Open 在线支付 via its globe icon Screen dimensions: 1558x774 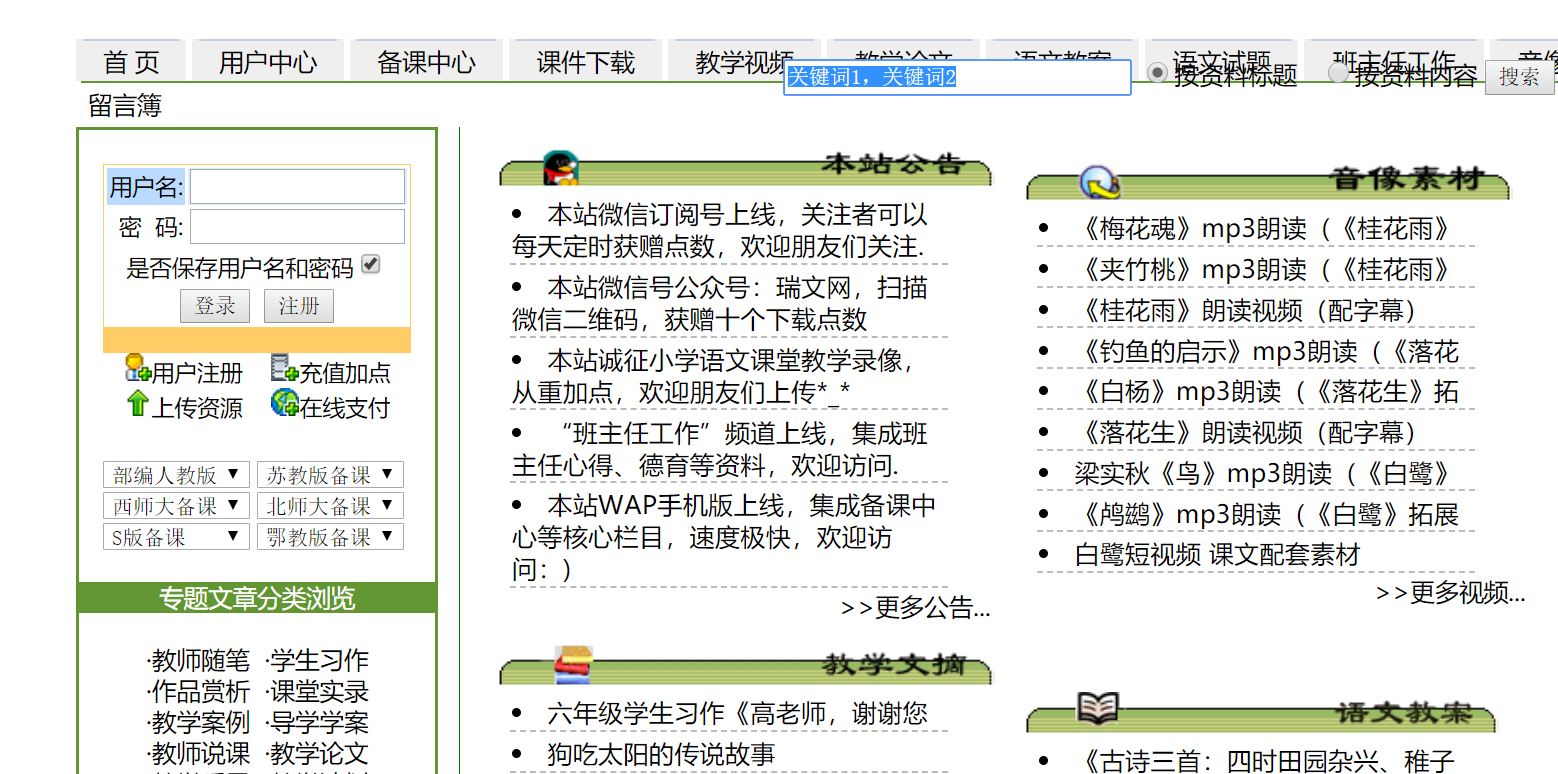[285, 404]
